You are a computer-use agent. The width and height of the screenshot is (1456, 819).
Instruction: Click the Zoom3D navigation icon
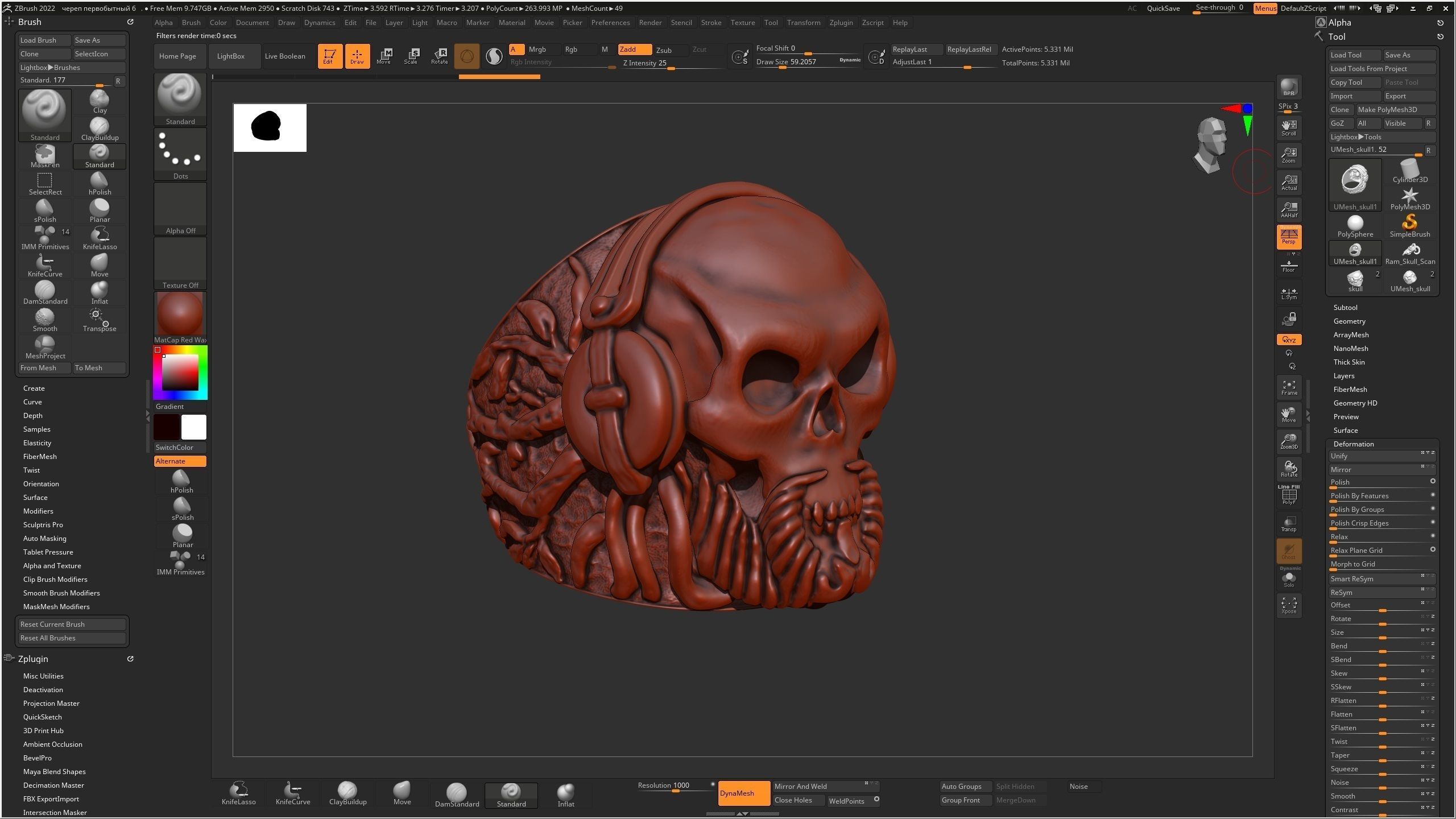click(1289, 441)
